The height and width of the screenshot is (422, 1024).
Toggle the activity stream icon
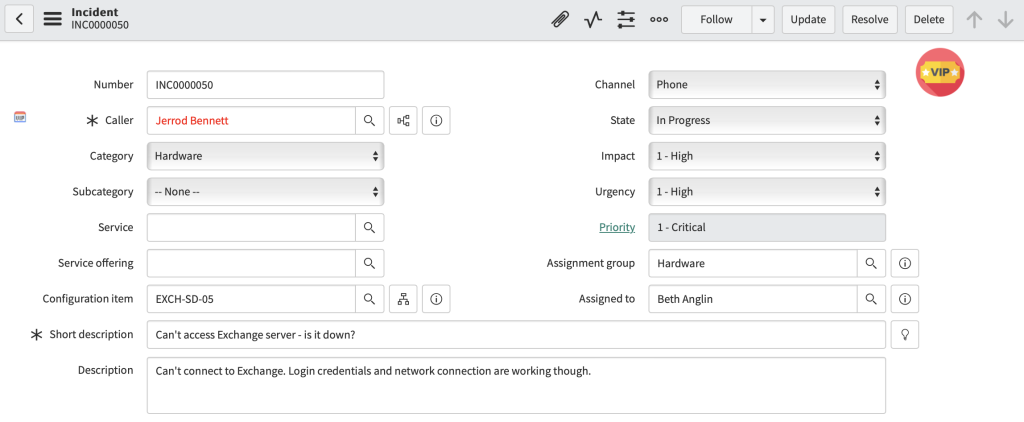(x=592, y=20)
